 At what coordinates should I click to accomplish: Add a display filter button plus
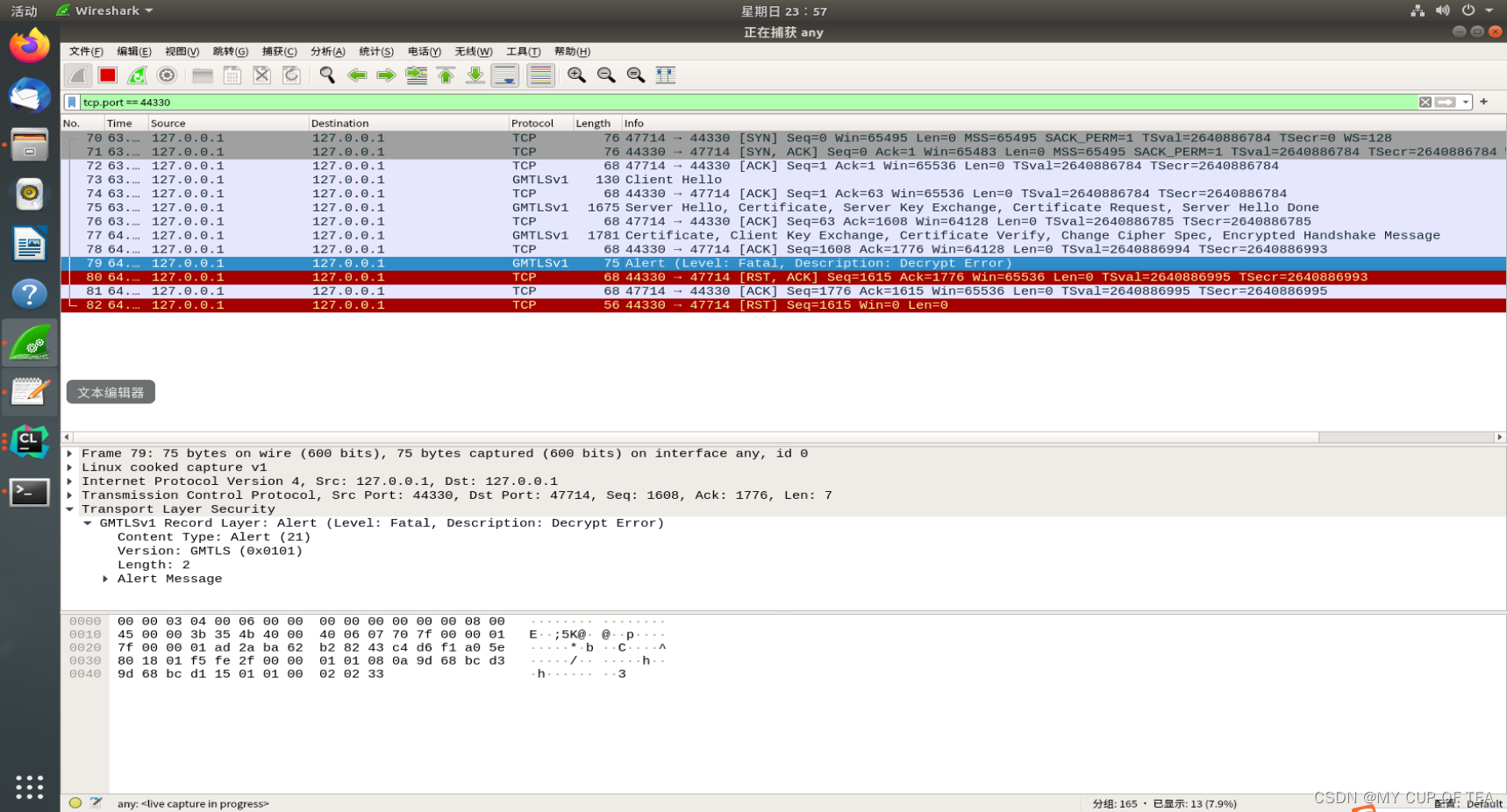(1484, 102)
